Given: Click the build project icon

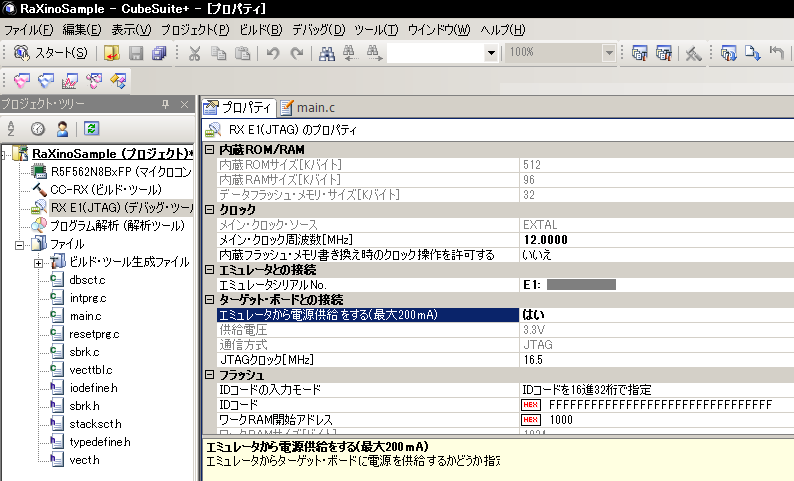Looking at the screenshot, I should pos(640,53).
